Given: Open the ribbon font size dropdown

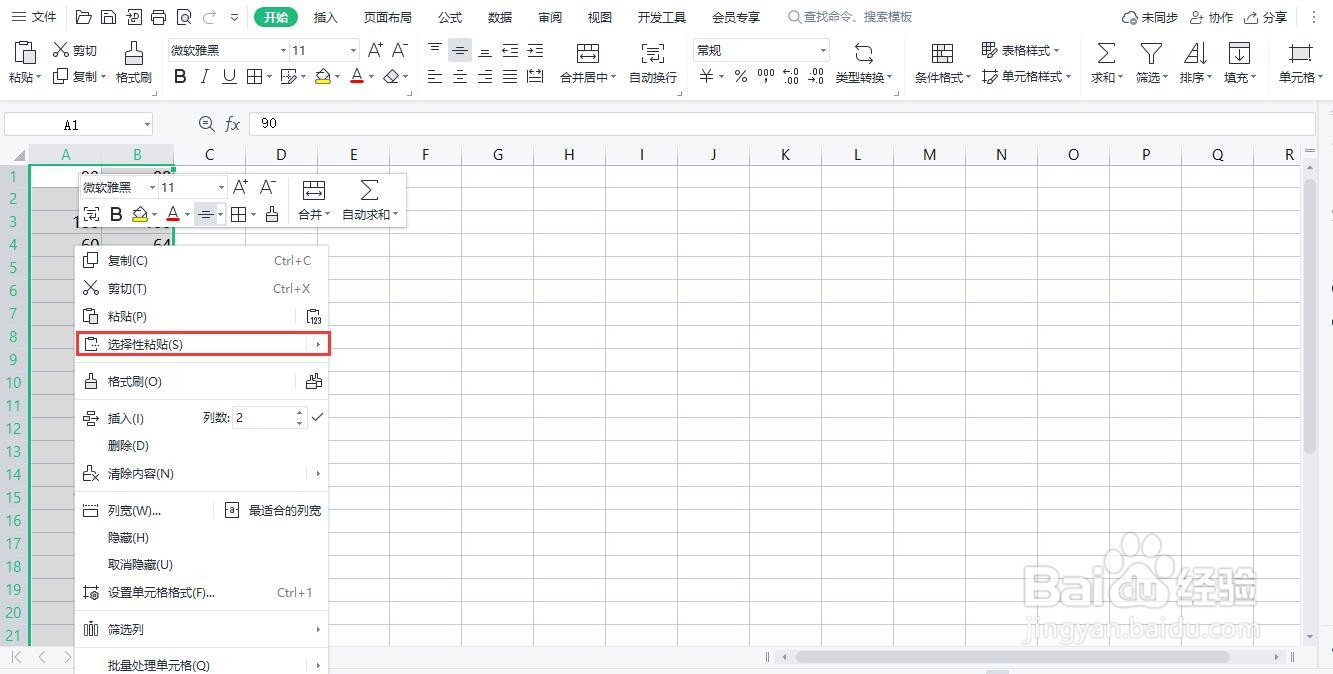Looking at the screenshot, I should [353, 50].
